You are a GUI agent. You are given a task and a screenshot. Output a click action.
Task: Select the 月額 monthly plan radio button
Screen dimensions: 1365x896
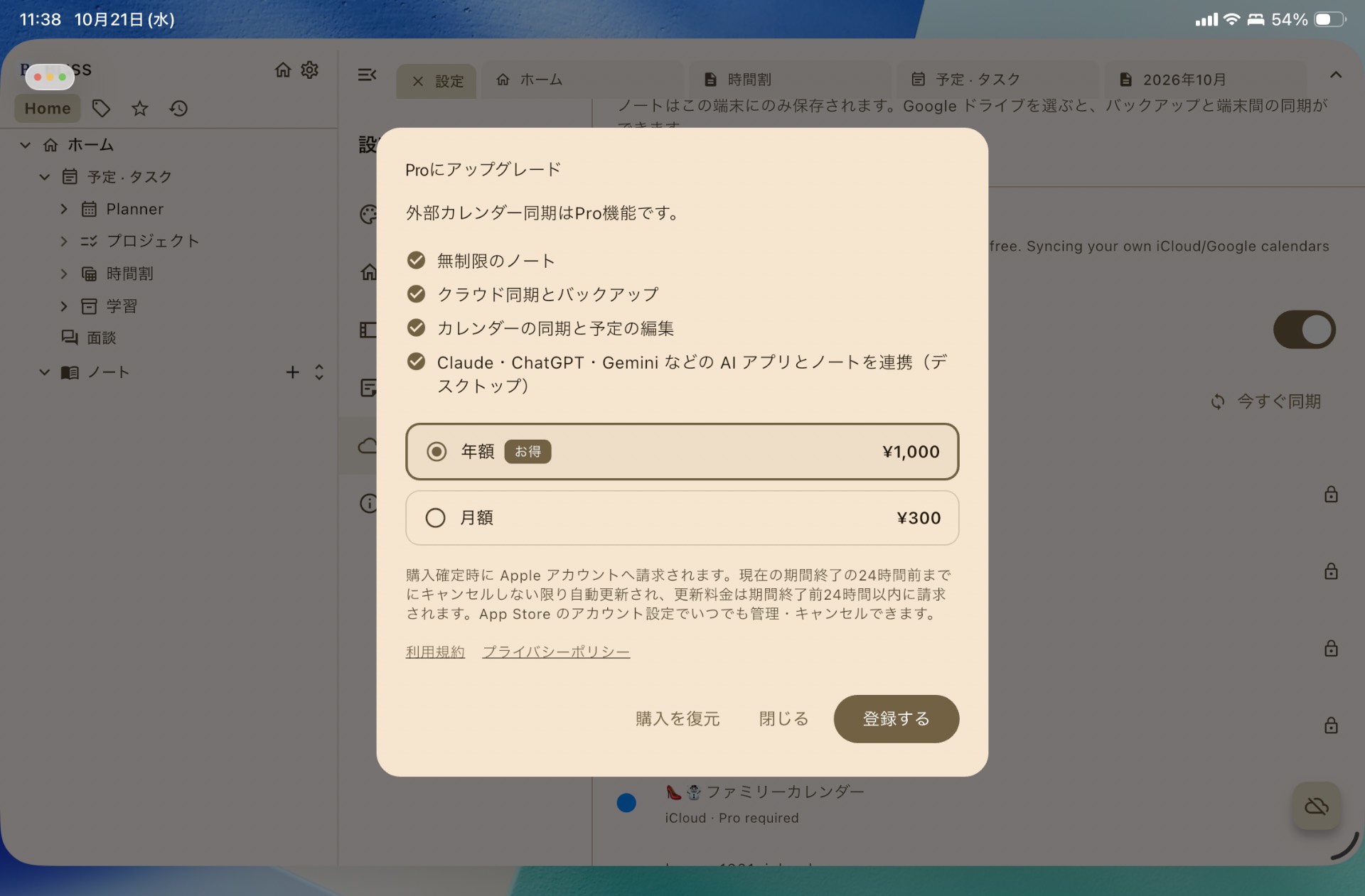coord(436,517)
